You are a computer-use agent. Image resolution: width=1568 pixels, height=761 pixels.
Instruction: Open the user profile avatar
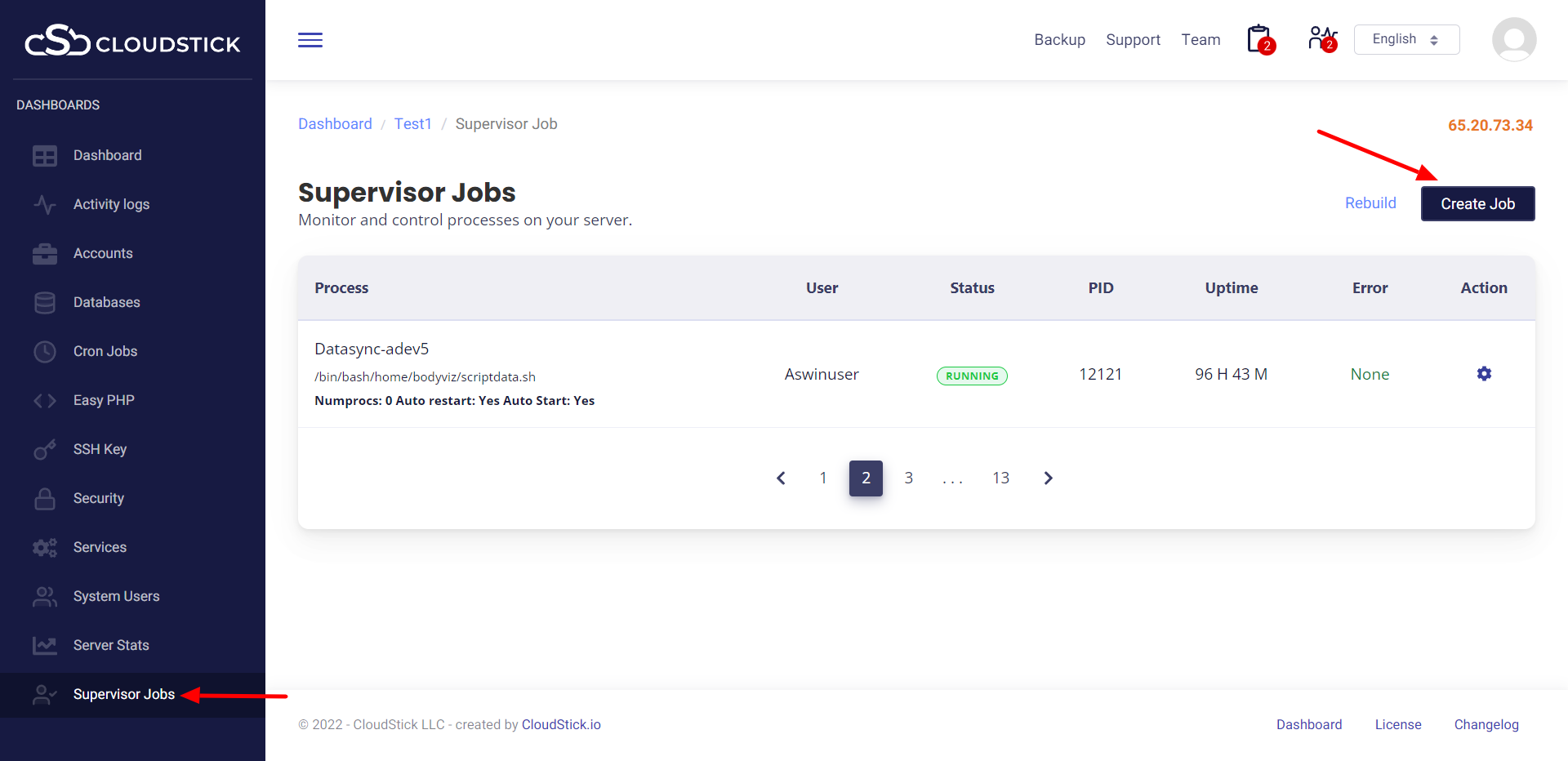(1513, 39)
